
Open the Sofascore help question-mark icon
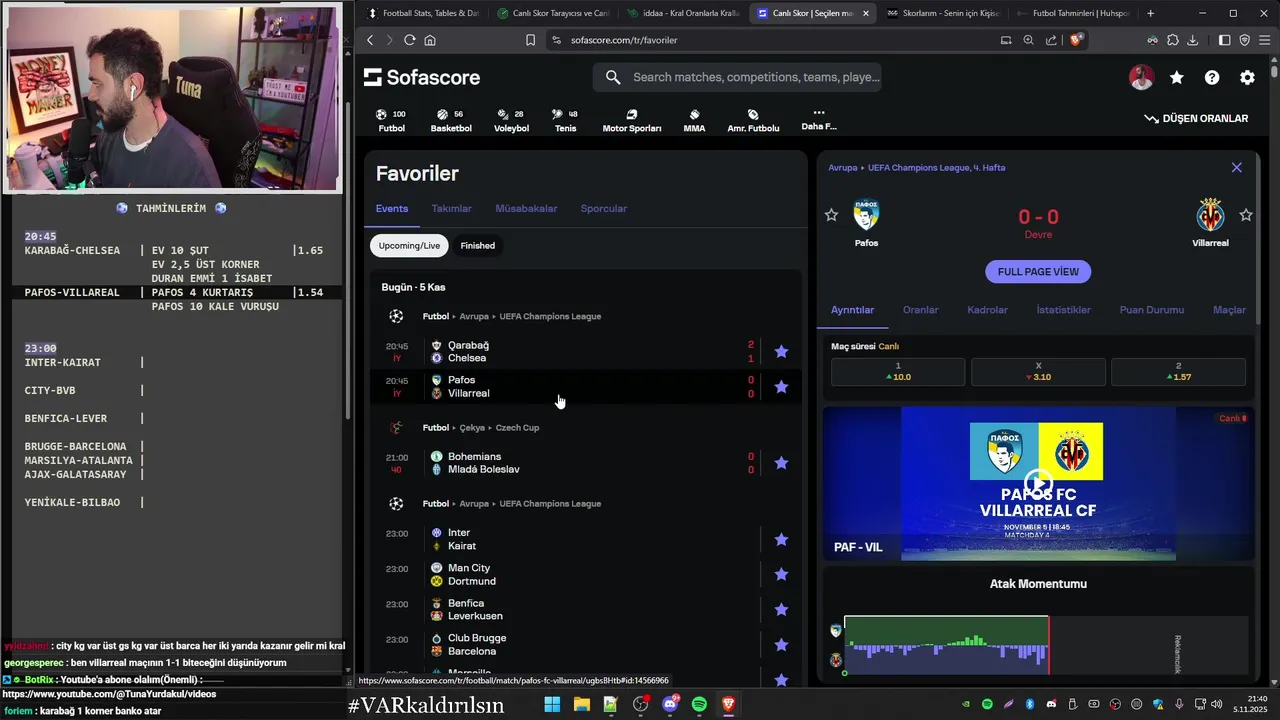1212,77
